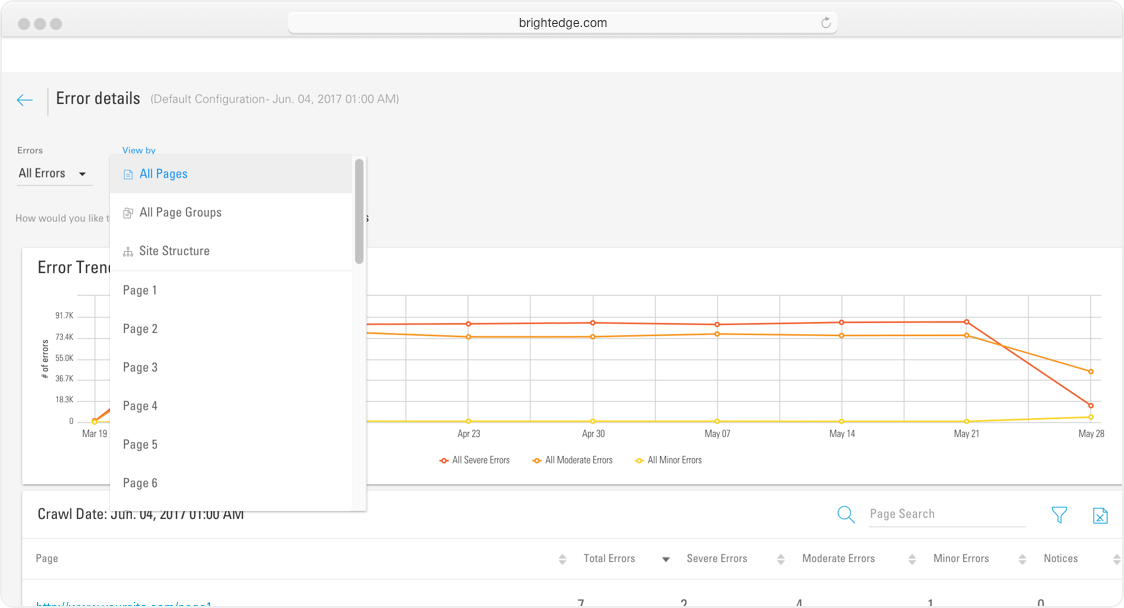The width and height of the screenshot is (1124, 608).
Task: Click the dropdown list scrollbar thumb
Action: coord(359,211)
